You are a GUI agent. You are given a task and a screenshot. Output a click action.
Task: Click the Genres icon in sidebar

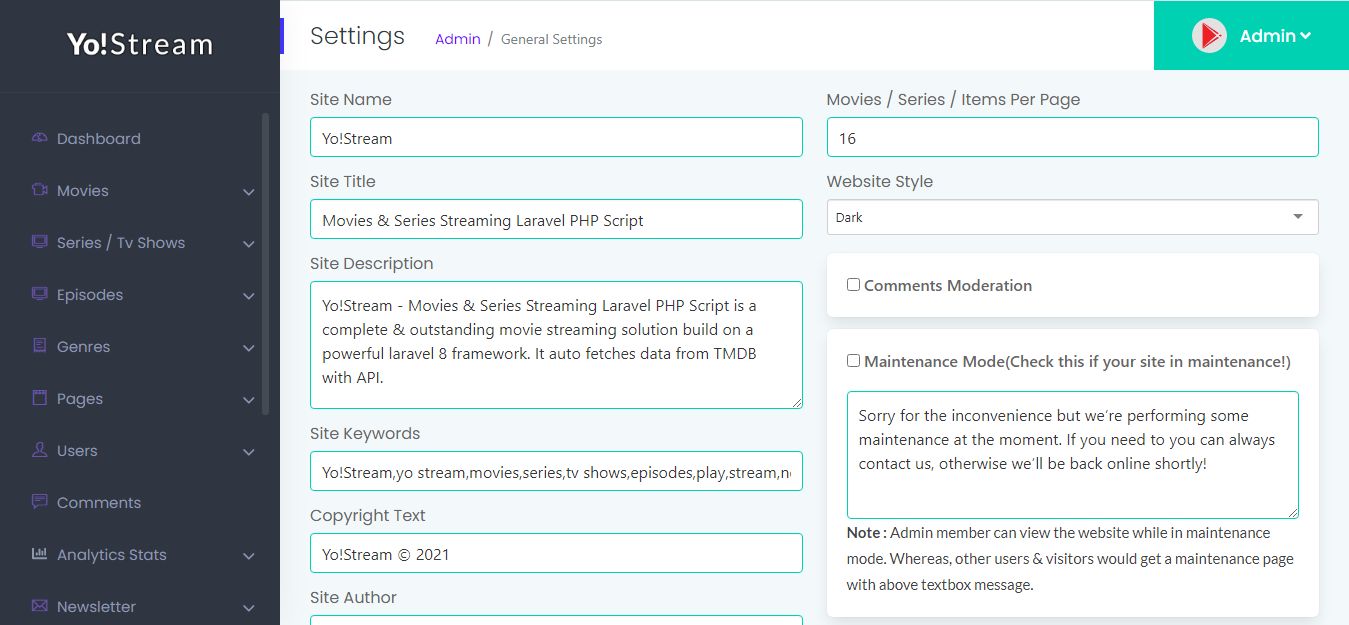[x=40, y=346]
